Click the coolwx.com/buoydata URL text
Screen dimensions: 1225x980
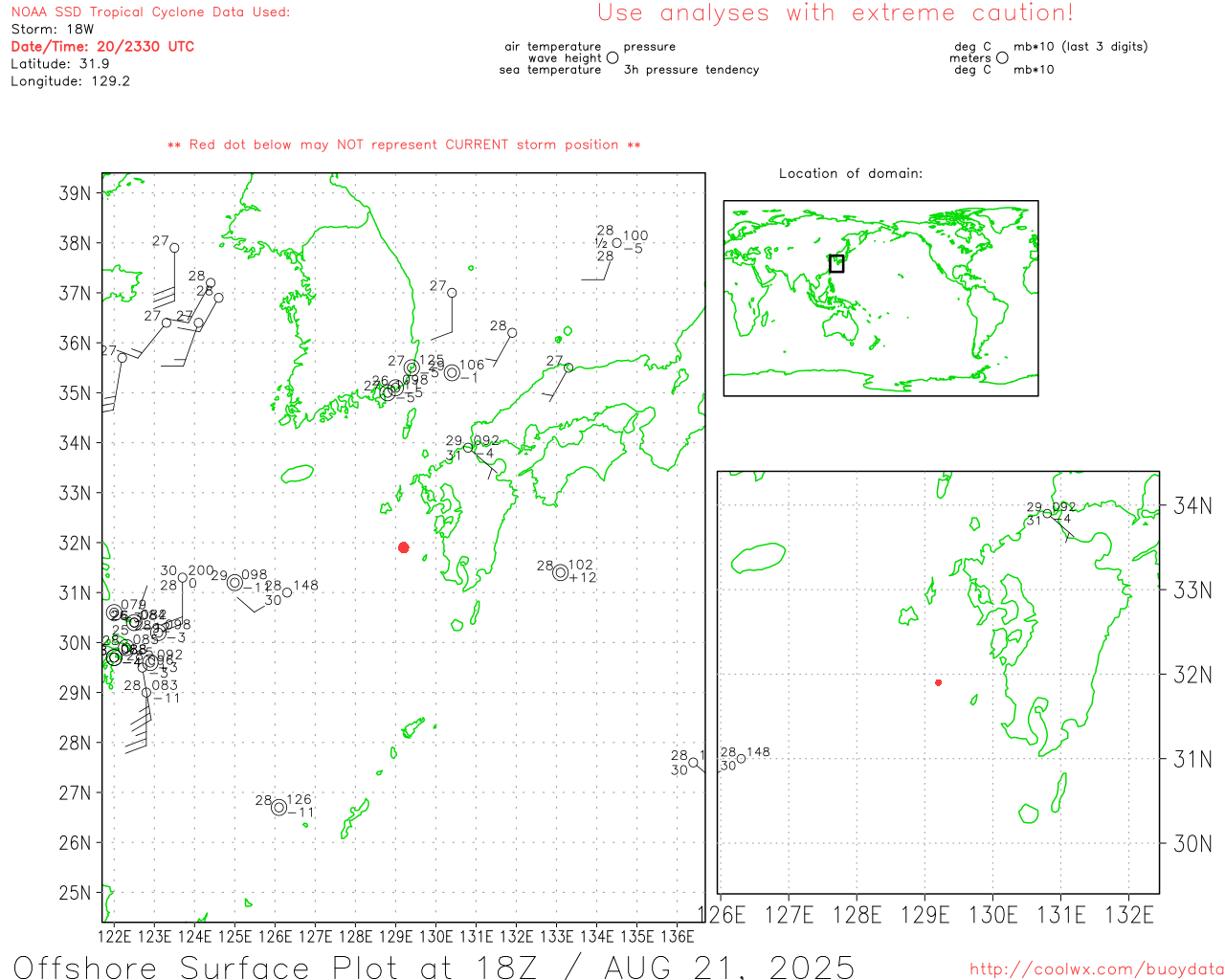pos(1097,969)
